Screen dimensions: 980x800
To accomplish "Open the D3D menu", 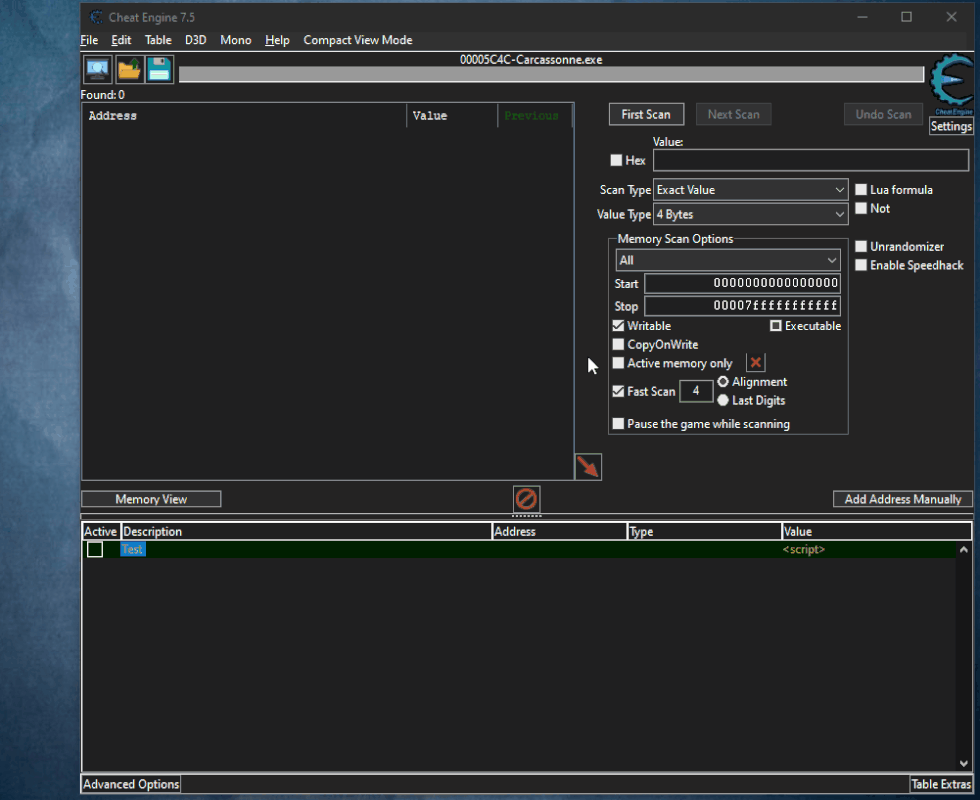I will (x=196, y=40).
